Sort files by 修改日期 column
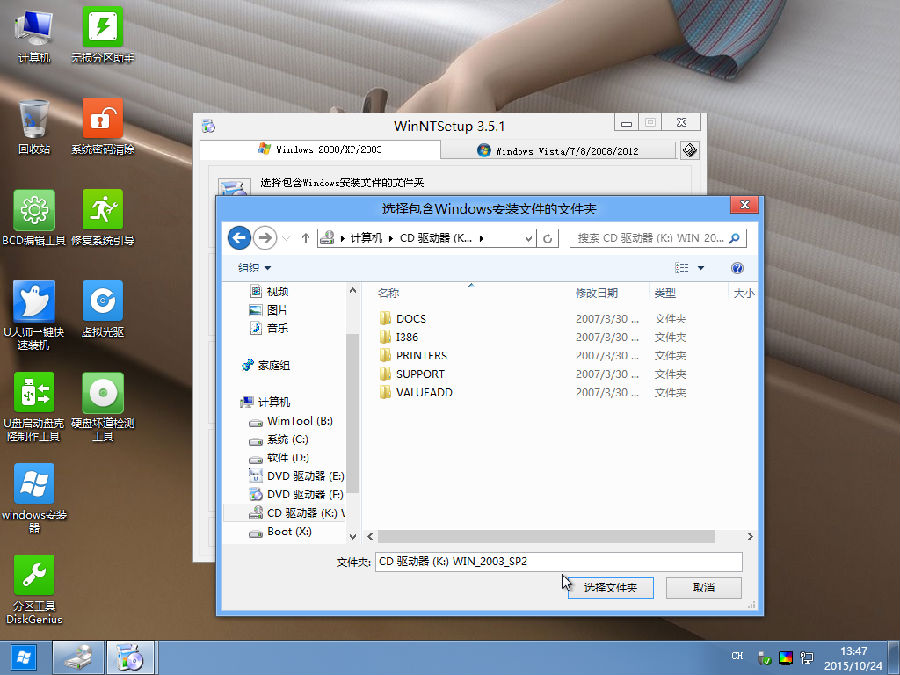 pyautogui.click(x=597, y=293)
